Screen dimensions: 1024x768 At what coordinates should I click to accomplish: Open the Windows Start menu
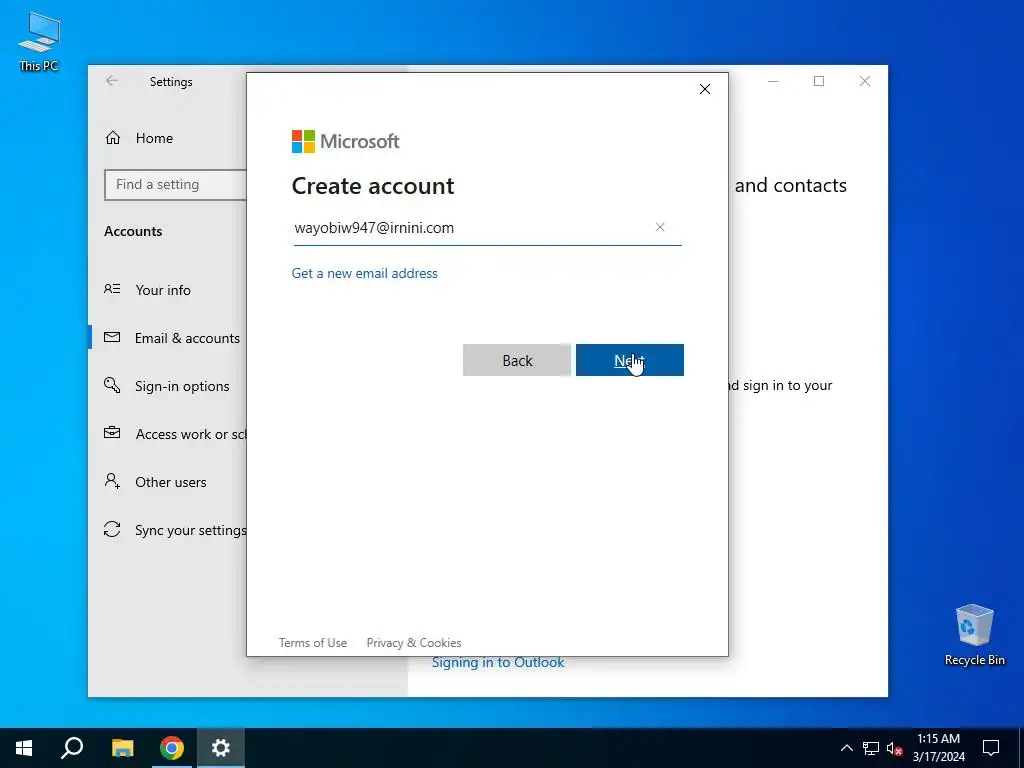(24, 748)
